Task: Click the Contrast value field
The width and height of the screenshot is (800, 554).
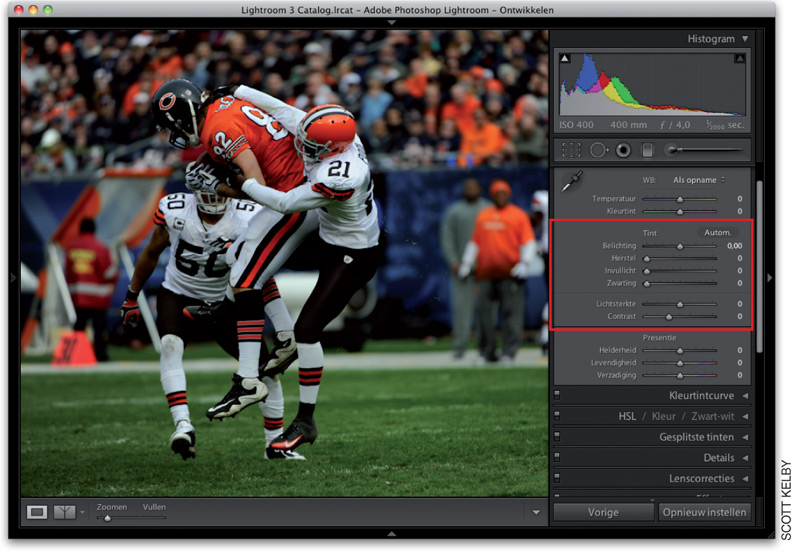Action: tap(739, 316)
